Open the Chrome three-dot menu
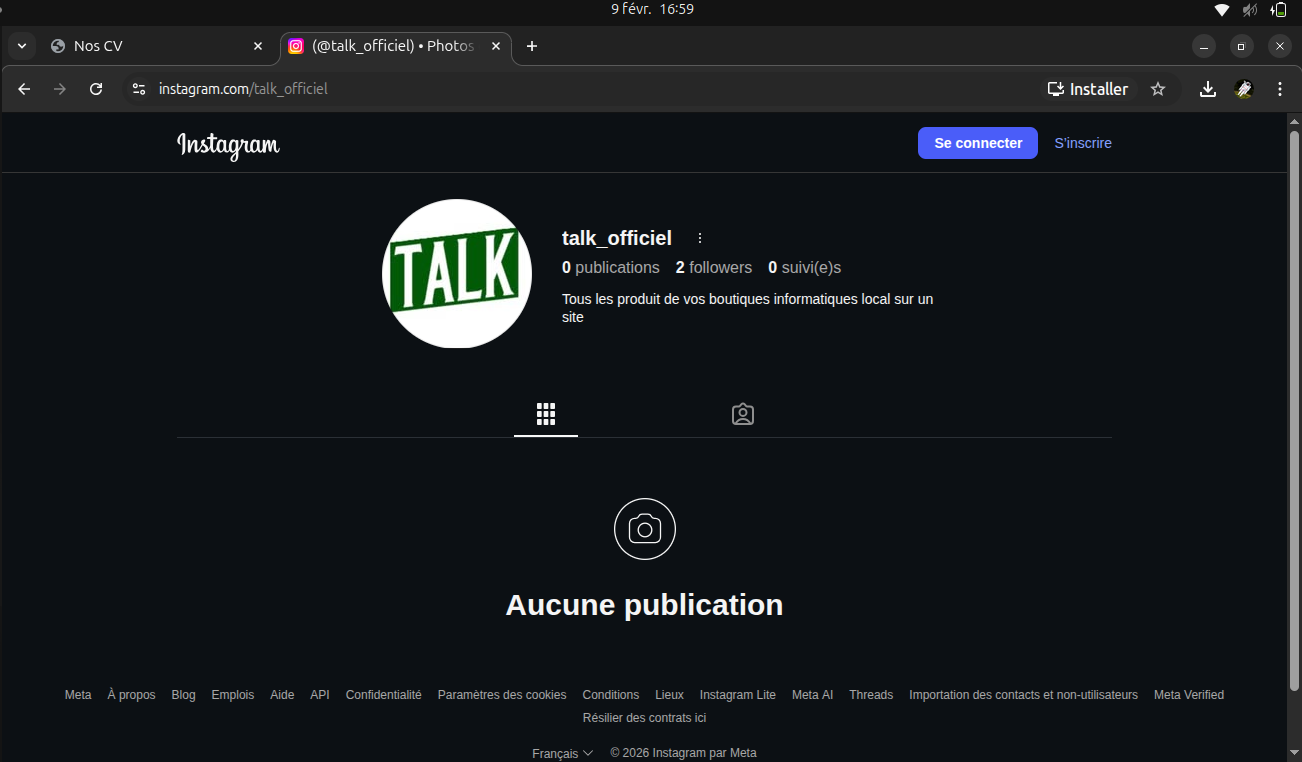 [x=1280, y=88]
